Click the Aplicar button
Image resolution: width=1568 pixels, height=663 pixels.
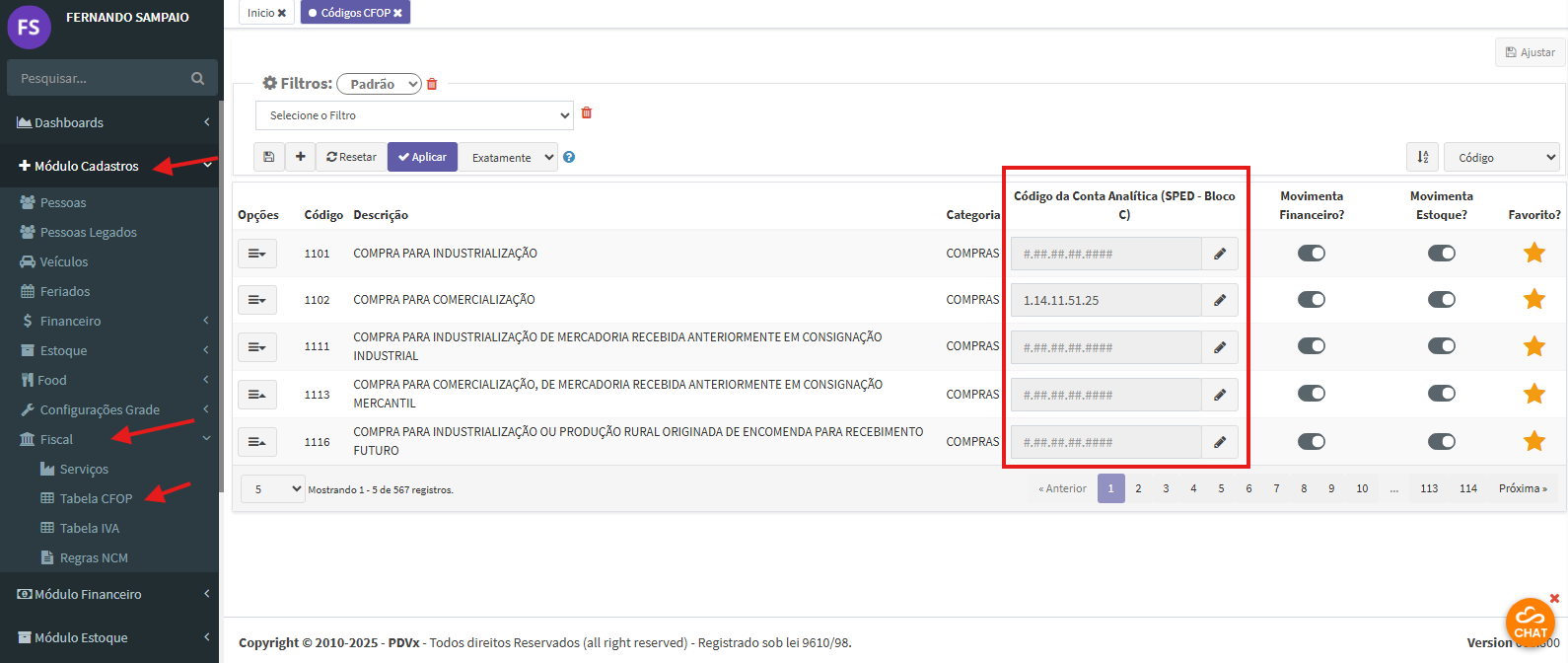(422, 157)
